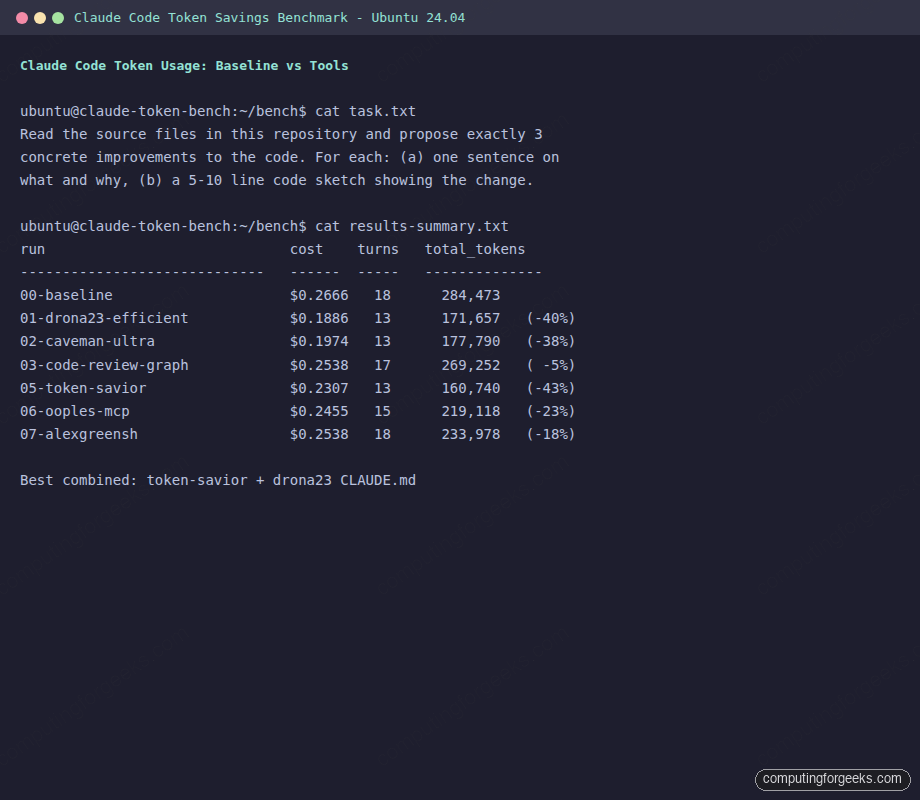Click the cost column header
This screenshot has width=920, height=800.
pyautogui.click(x=306, y=249)
